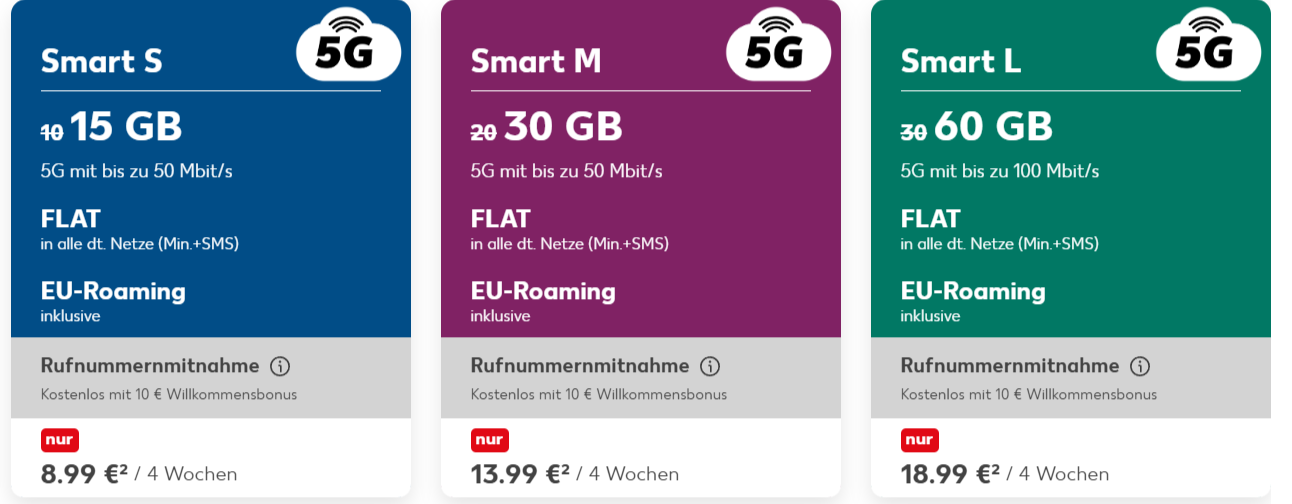Click the 18.99 € per 4 Wochen price
Image resolution: width=1292 pixels, height=504 pixels.
click(1005, 473)
